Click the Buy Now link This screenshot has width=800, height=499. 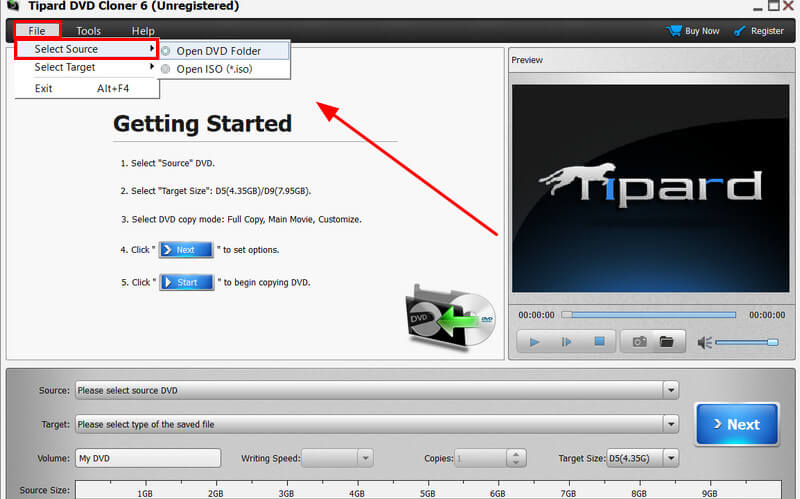click(x=702, y=31)
